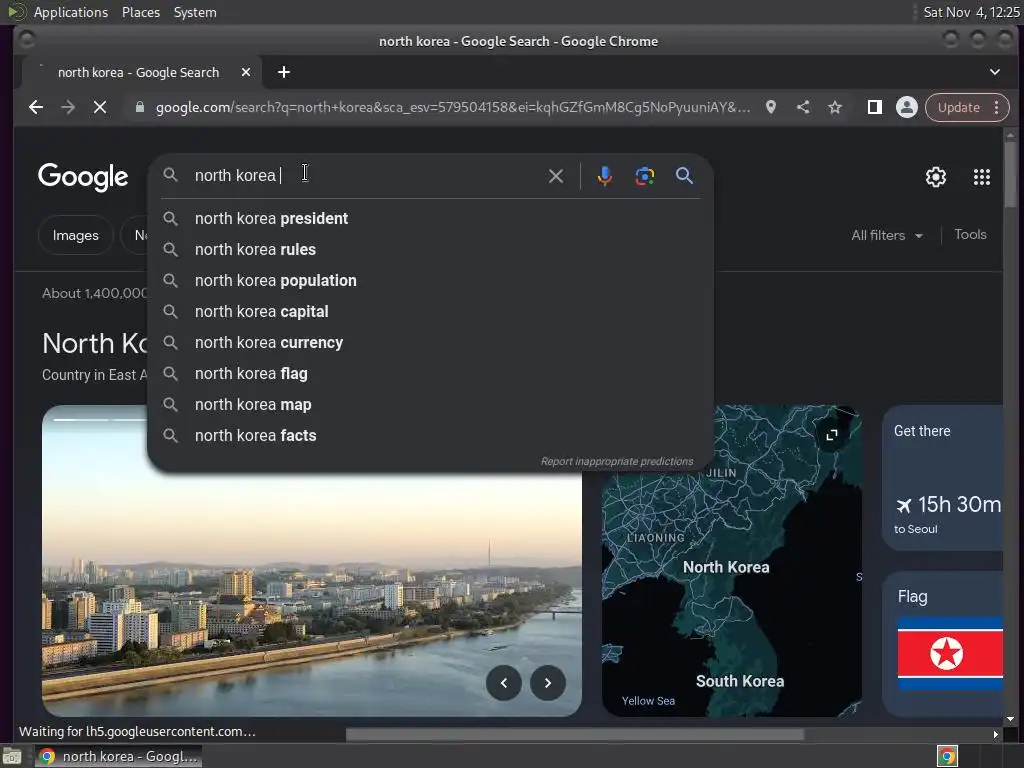Click the clock in the top panel
Image resolution: width=1024 pixels, height=768 pixels.
tap(971, 12)
